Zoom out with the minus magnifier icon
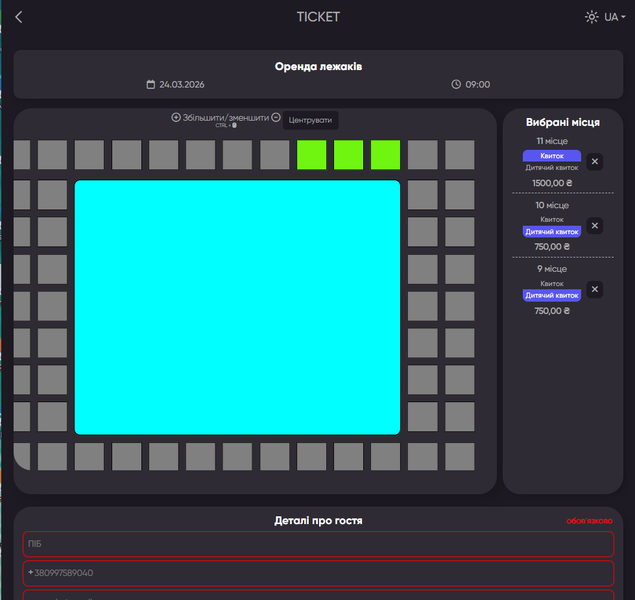Image resolution: width=635 pixels, height=600 pixels. (276, 118)
